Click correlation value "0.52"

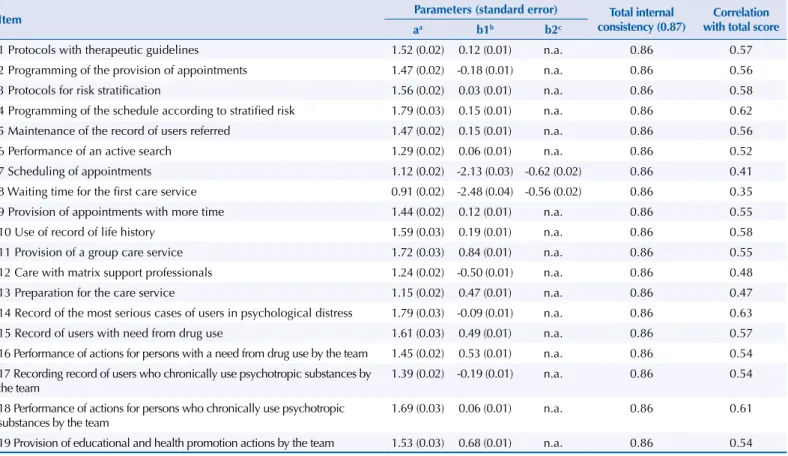[741, 151]
